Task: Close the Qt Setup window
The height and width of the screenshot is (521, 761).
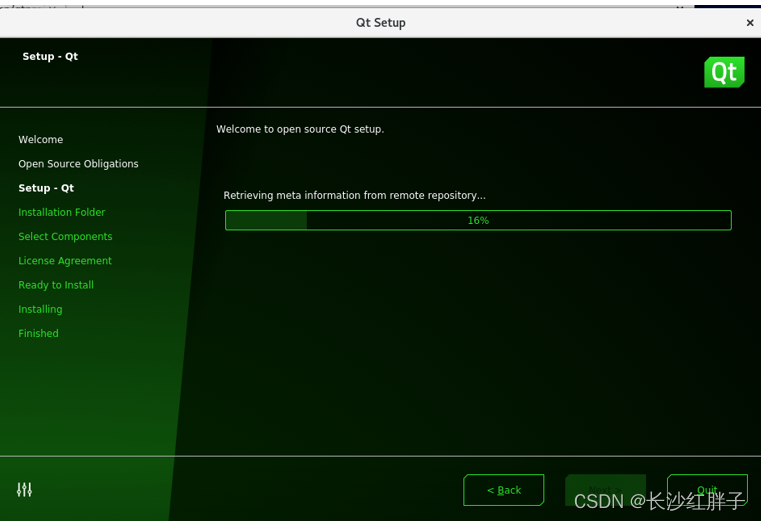Action: click(x=750, y=22)
